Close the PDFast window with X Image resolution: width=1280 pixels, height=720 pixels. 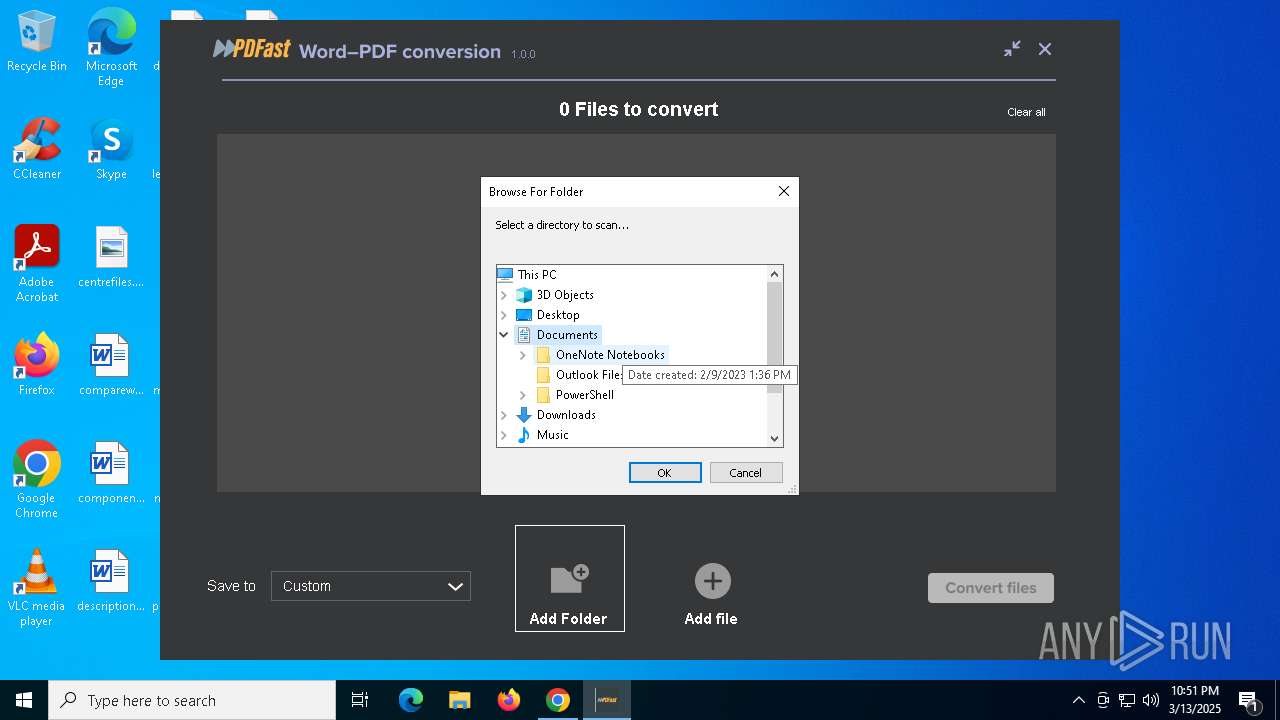(x=1045, y=49)
